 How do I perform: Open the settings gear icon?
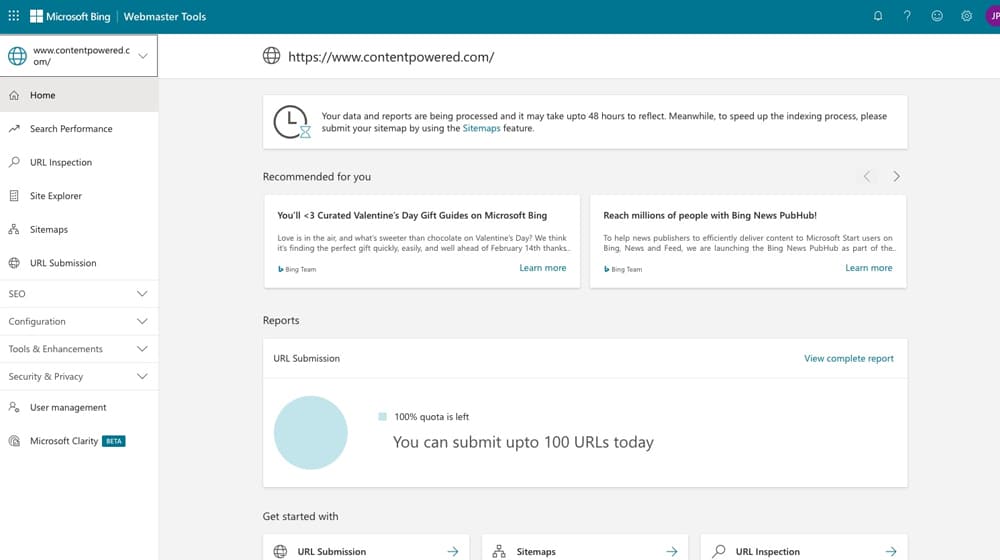point(966,16)
